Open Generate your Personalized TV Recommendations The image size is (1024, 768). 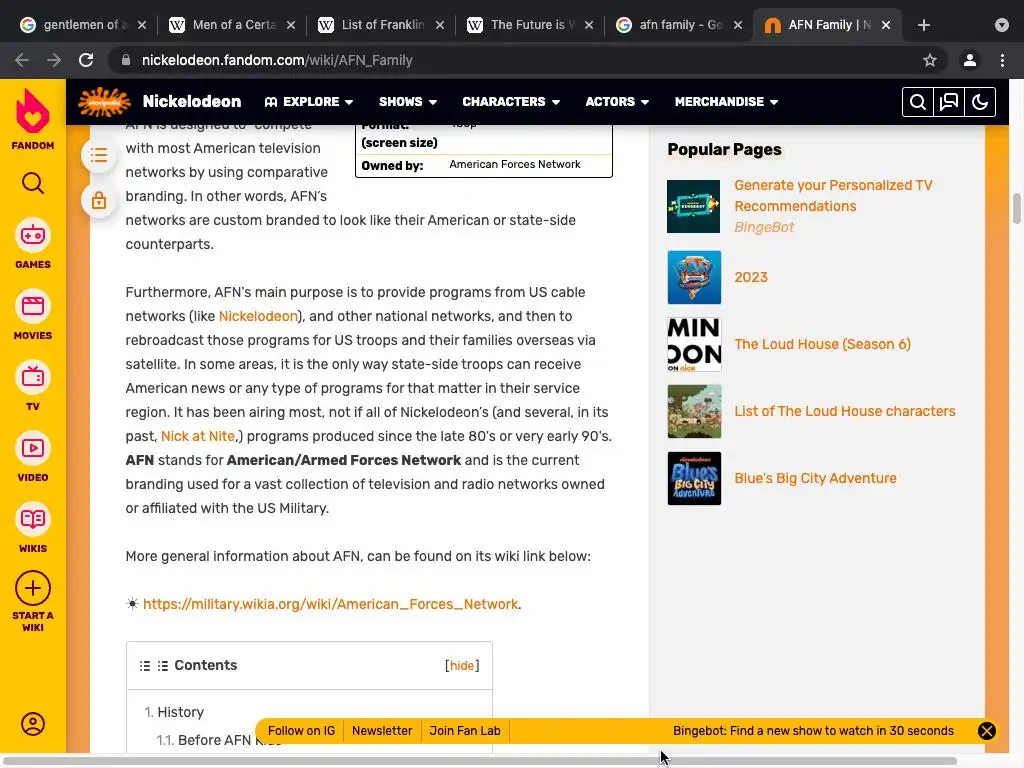(x=833, y=195)
